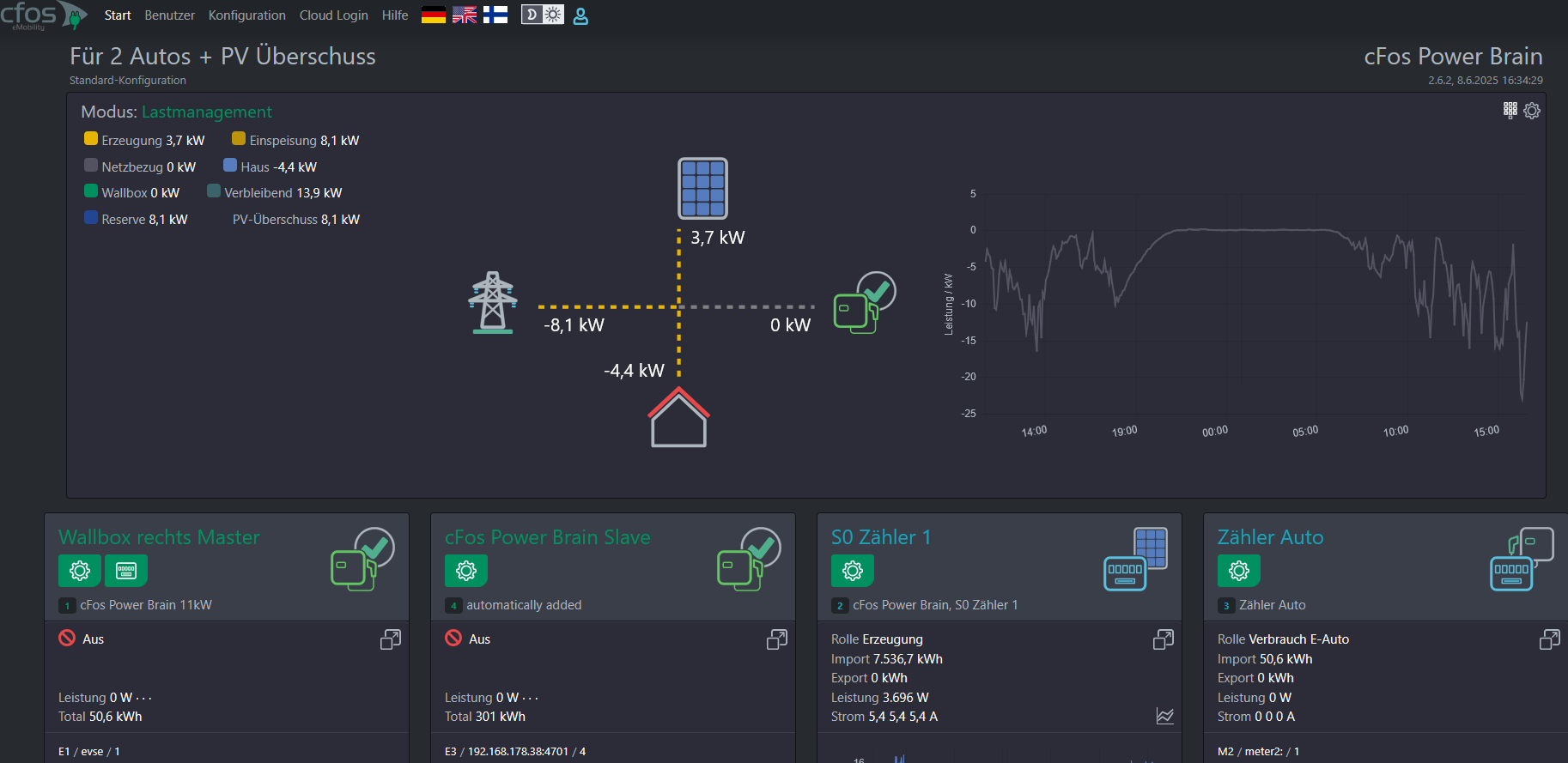Open the Benutzer menu
This screenshot has height=763, width=1568.
tap(169, 15)
